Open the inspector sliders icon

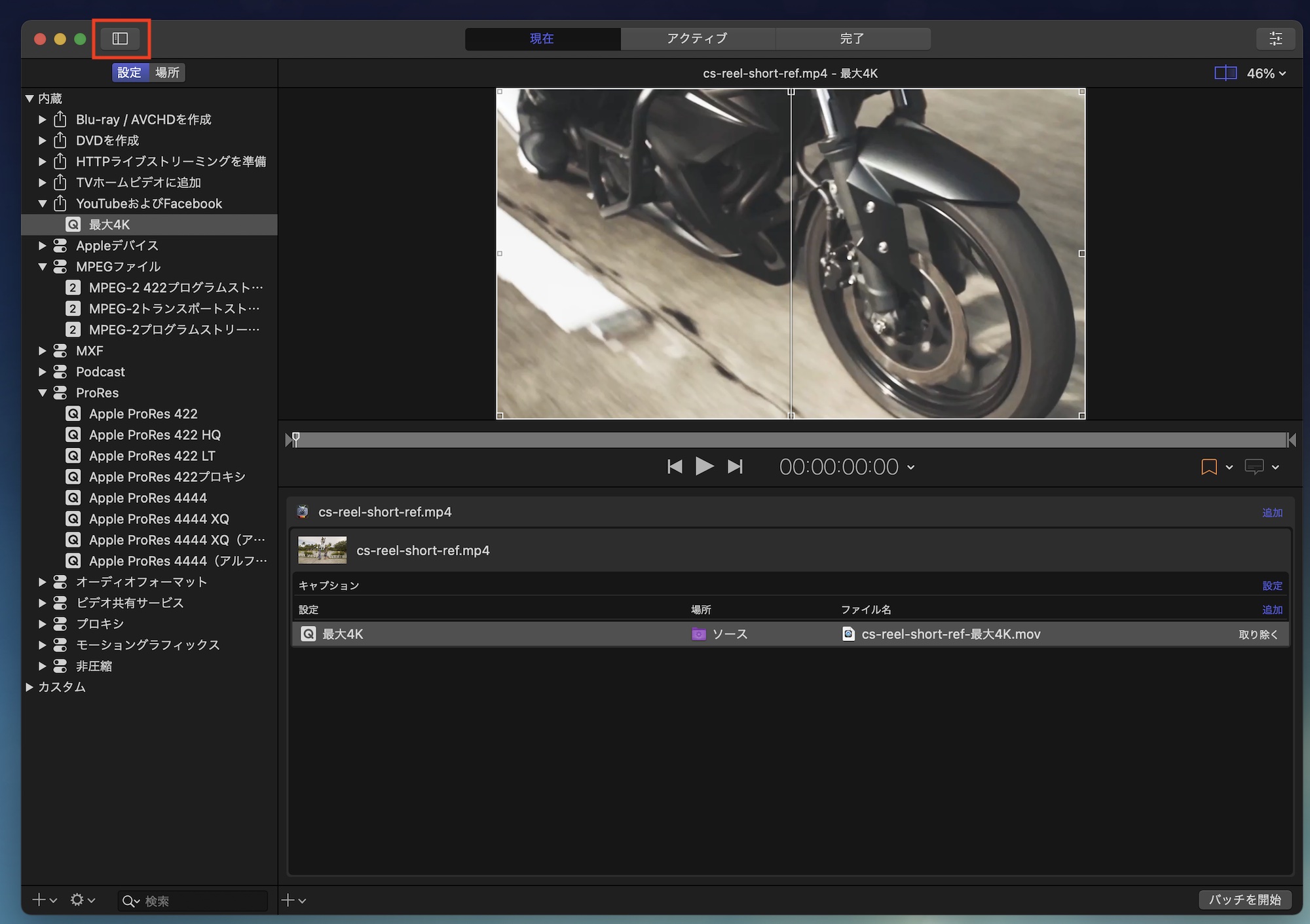tap(1275, 39)
